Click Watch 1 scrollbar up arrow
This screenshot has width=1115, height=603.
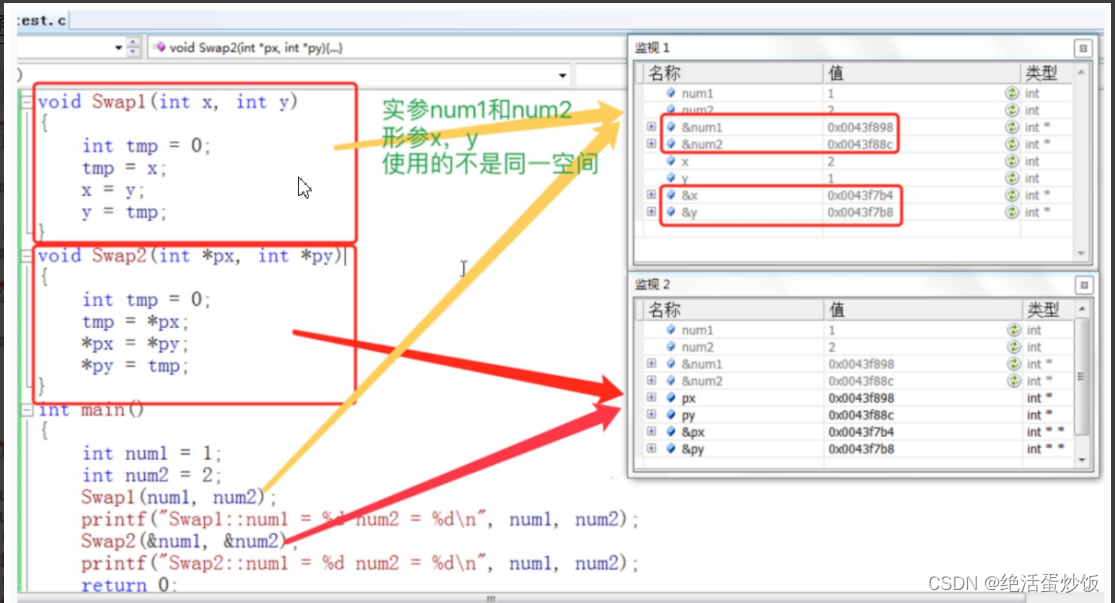click(1082, 73)
